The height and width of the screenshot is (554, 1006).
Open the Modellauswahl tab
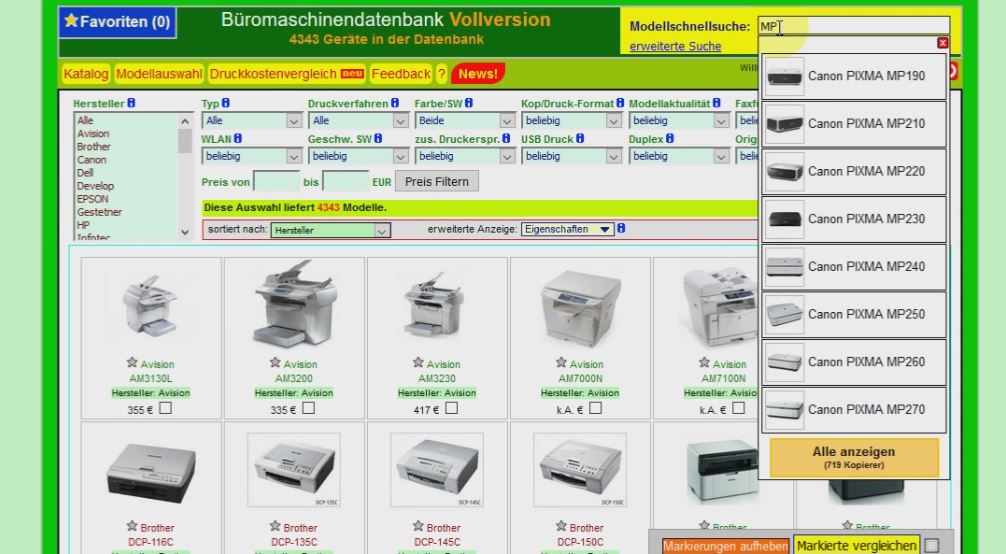point(159,74)
